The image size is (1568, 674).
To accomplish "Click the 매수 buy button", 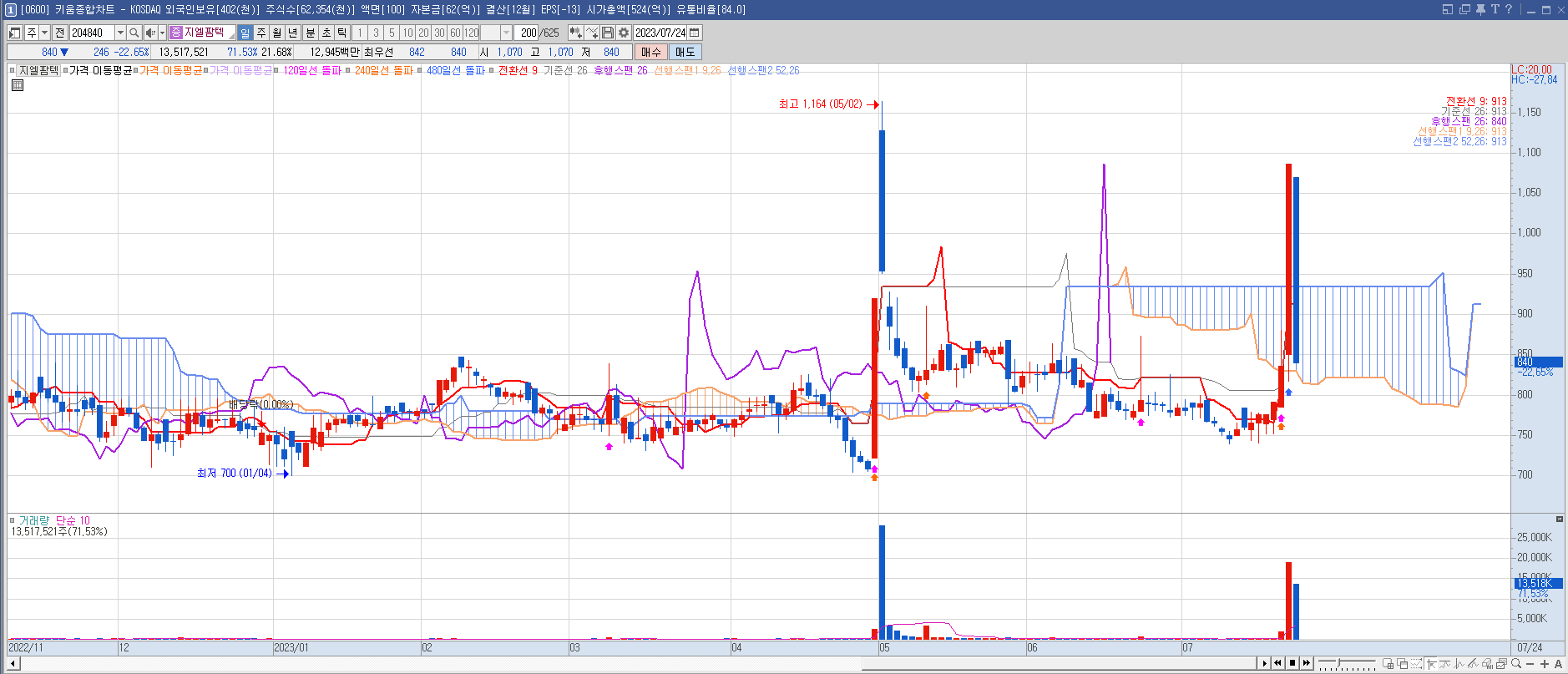I will tap(651, 52).
